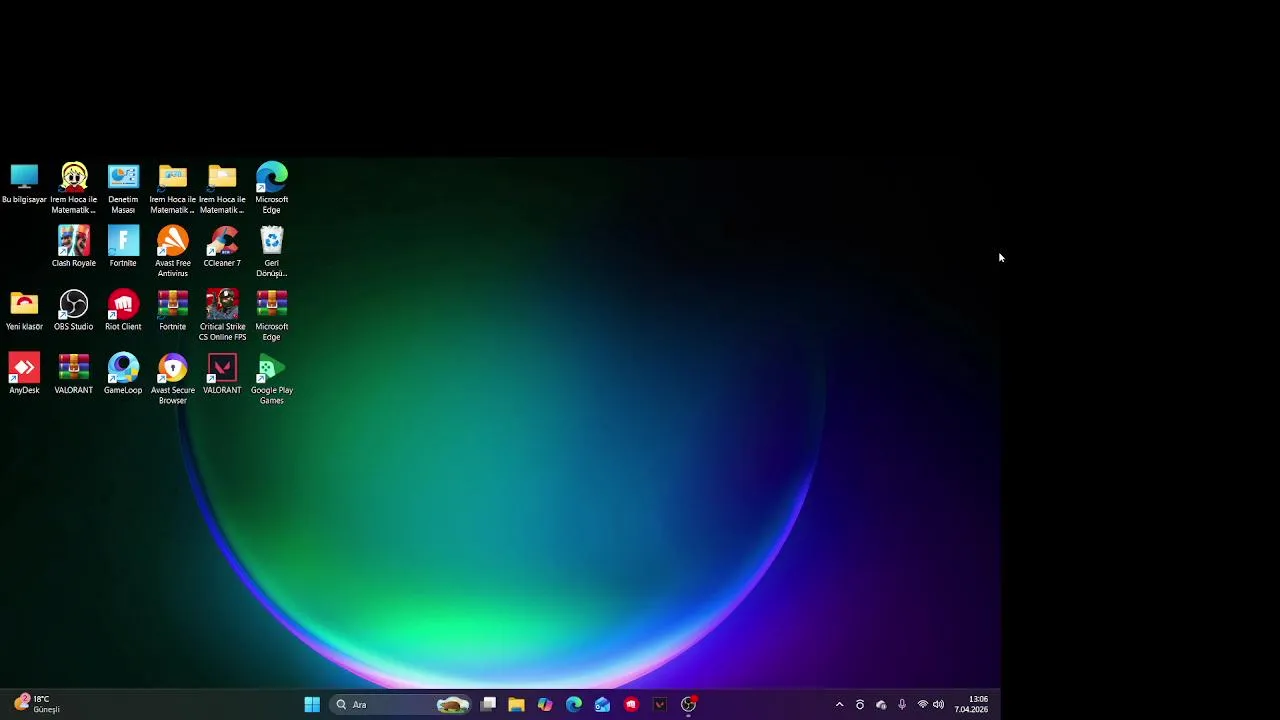The height and width of the screenshot is (720, 1280).
Task: Open Outlook mail from the taskbar
Action: (x=602, y=705)
